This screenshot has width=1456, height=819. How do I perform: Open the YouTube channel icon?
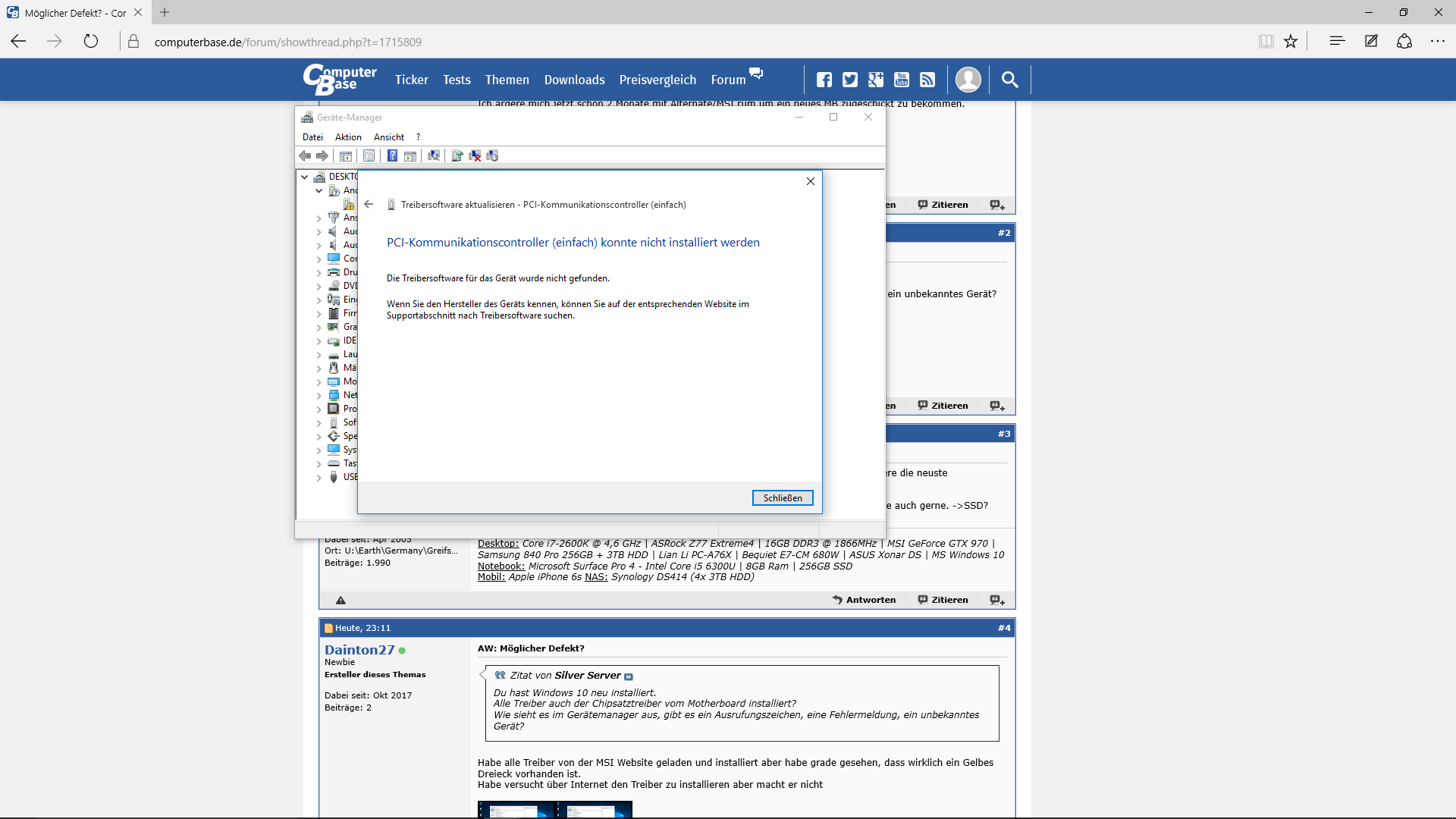pyautogui.click(x=902, y=80)
